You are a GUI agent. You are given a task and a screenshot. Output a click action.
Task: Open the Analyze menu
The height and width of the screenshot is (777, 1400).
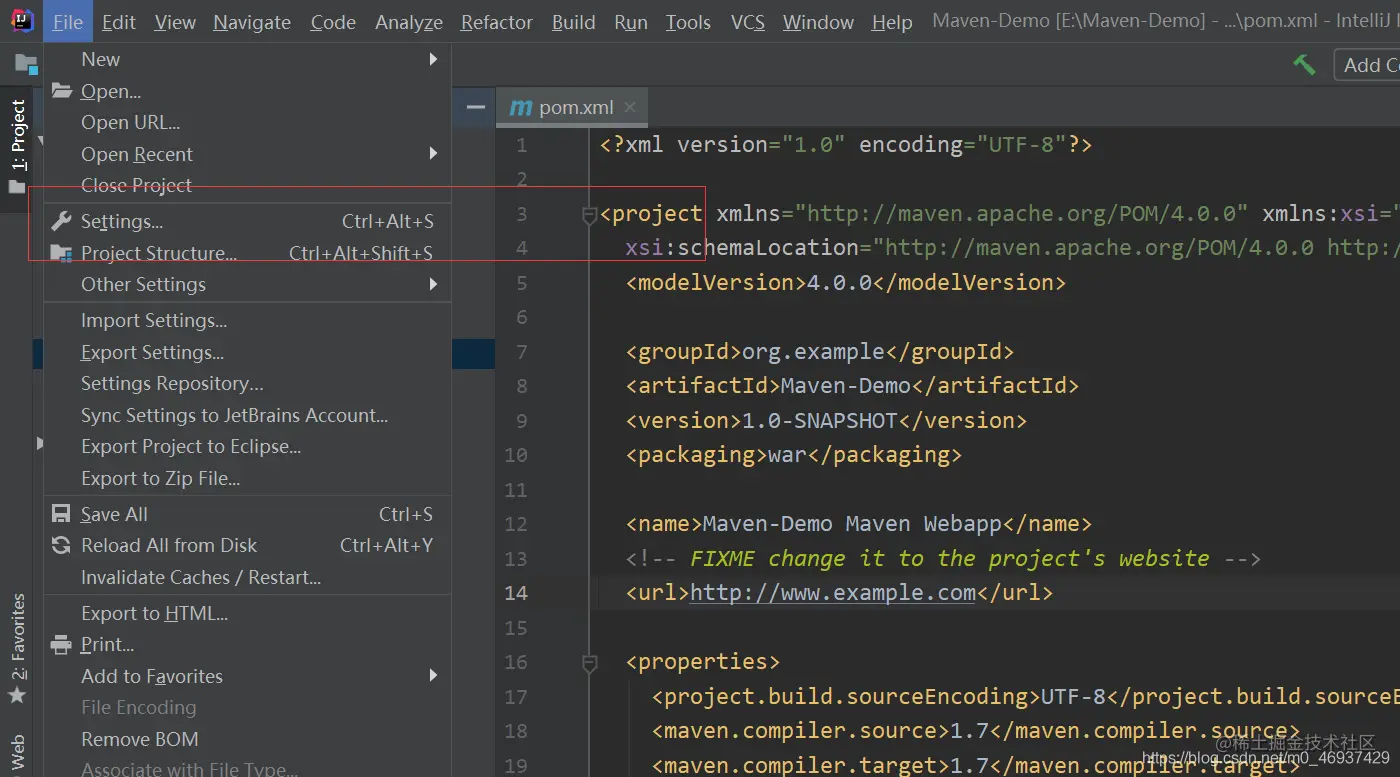409,22
